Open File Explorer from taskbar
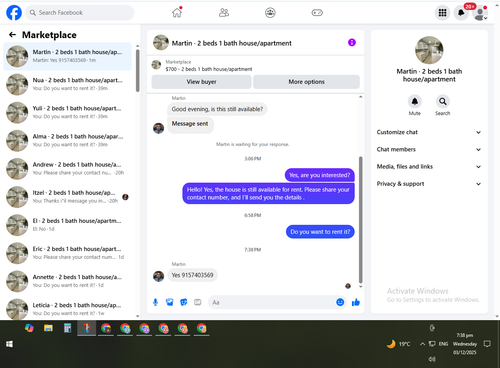The image size is (500, 368). 48,328
